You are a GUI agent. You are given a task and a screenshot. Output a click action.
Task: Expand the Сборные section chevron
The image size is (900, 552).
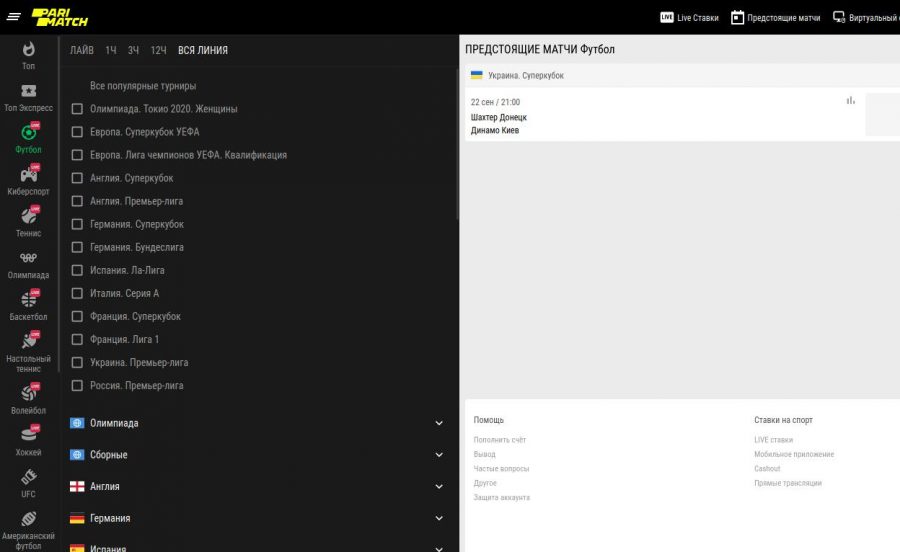[439, 455]
